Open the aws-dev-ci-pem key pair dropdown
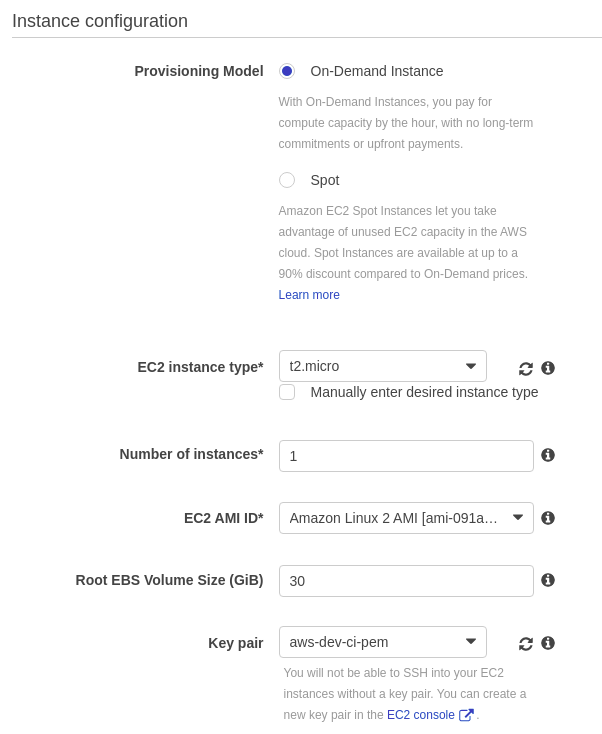This screenshot has height=734, width=602. pos(382,642)
